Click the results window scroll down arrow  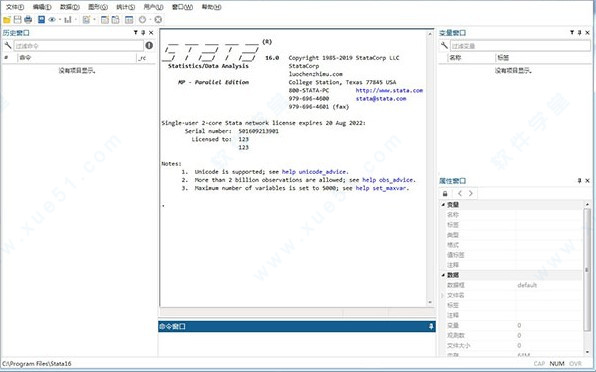430,302
